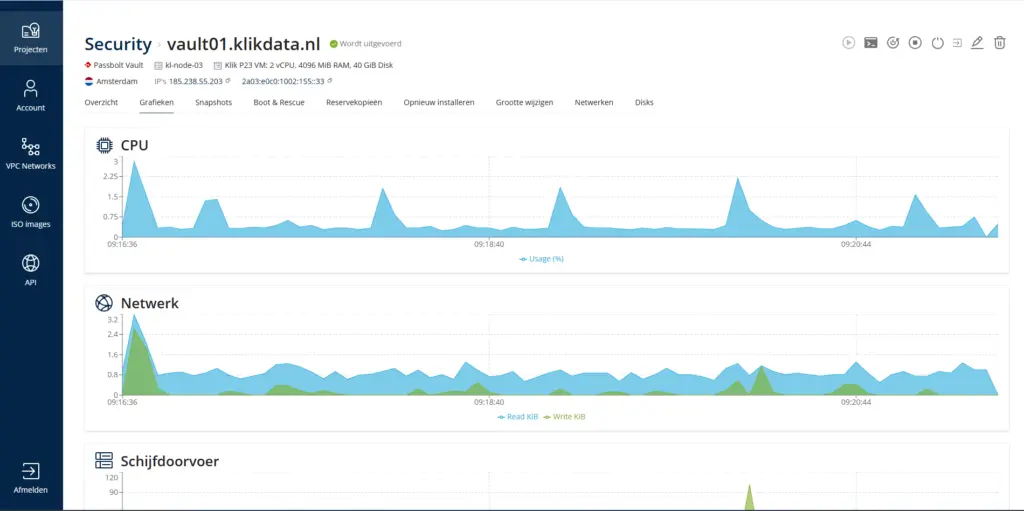Image resolution: width=1024 pixels, height=511 pixels.
Task: Switch to the Snapshots tab
Action: pos(213,102)
